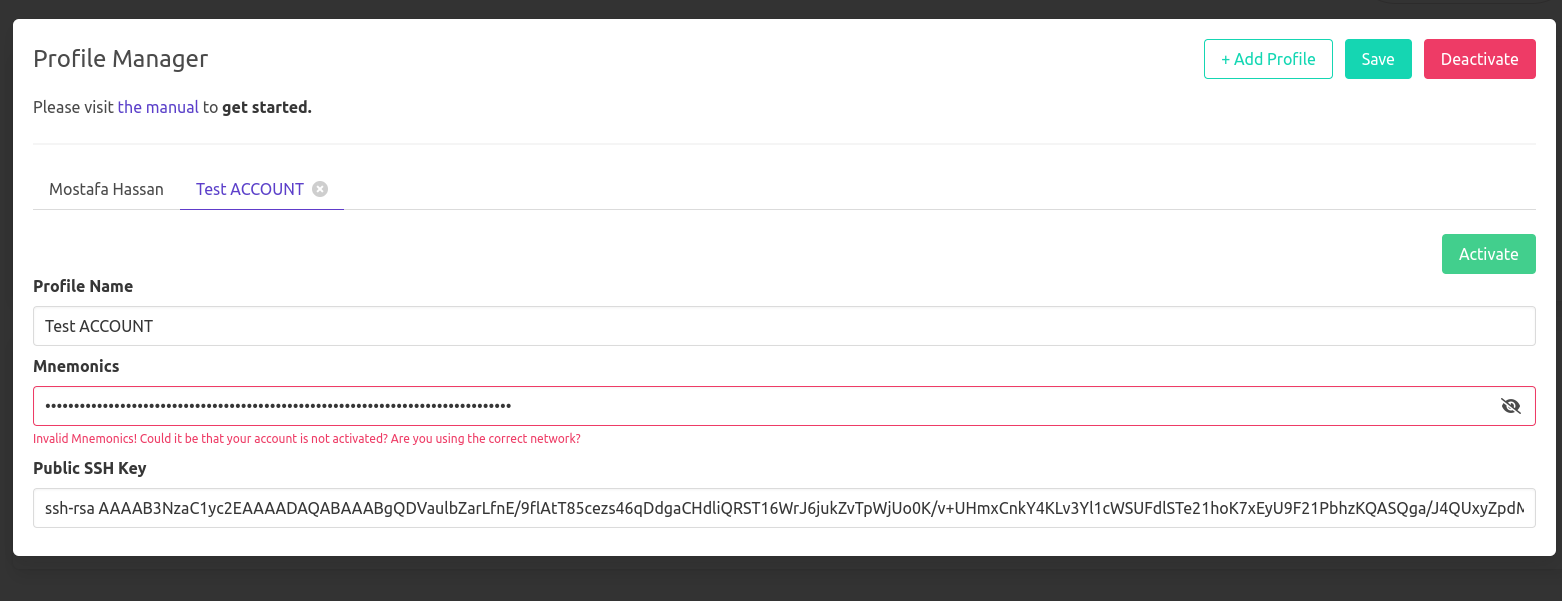
Task: Save the current profile settings
Action: click(1378, 59)
